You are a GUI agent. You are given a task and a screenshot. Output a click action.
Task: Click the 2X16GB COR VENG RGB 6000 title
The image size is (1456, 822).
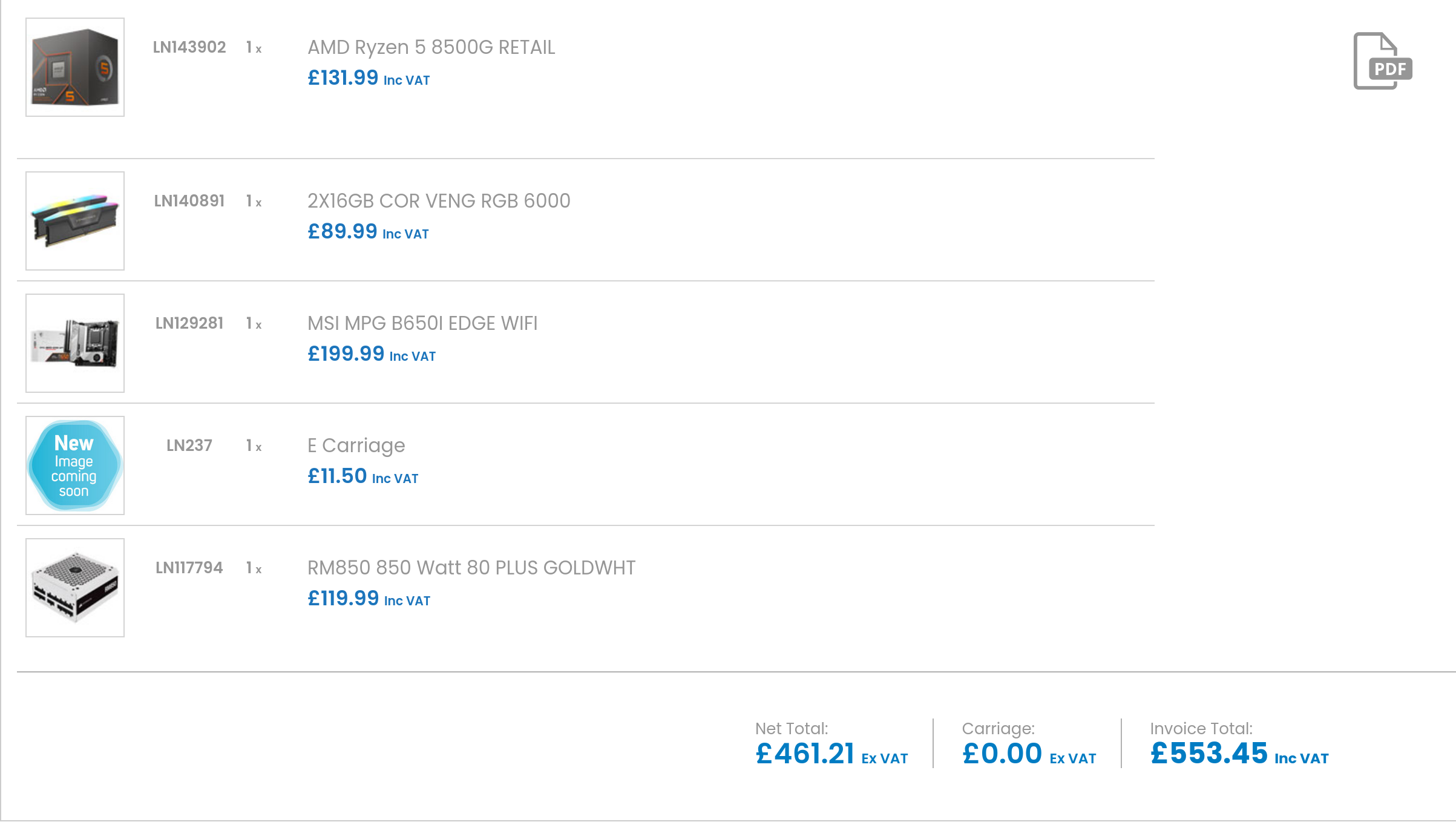tap(439, 201)
